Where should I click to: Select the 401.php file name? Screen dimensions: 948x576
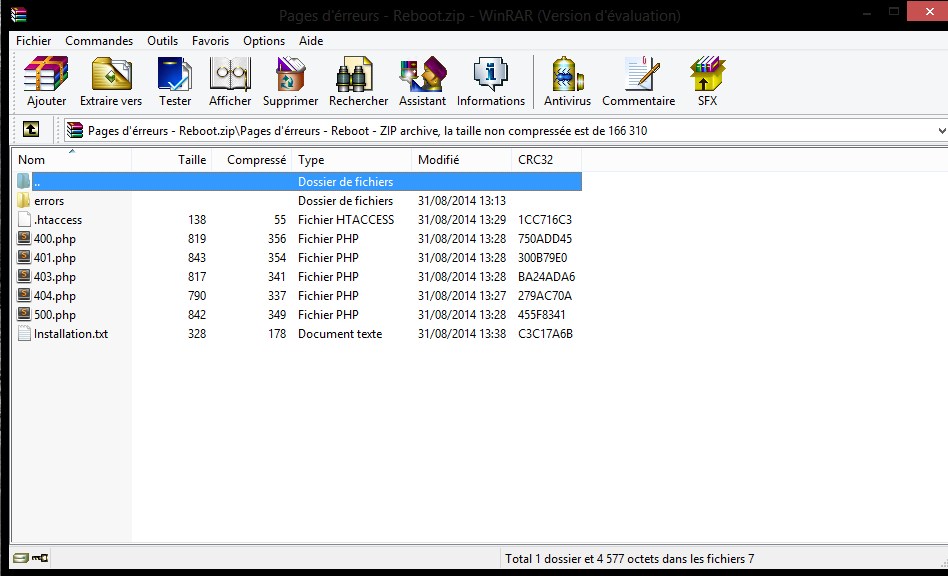(x=55, y=257)
